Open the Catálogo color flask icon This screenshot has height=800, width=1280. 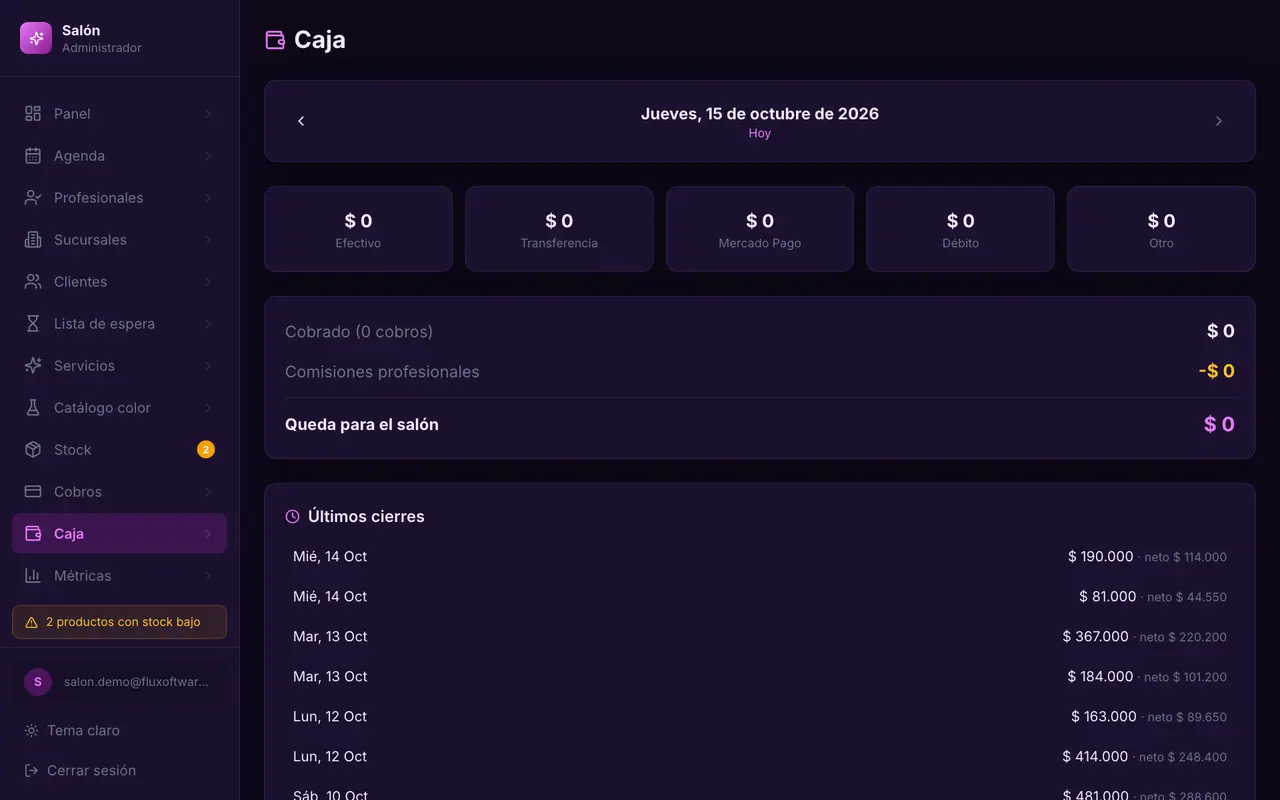click(33, 408)
